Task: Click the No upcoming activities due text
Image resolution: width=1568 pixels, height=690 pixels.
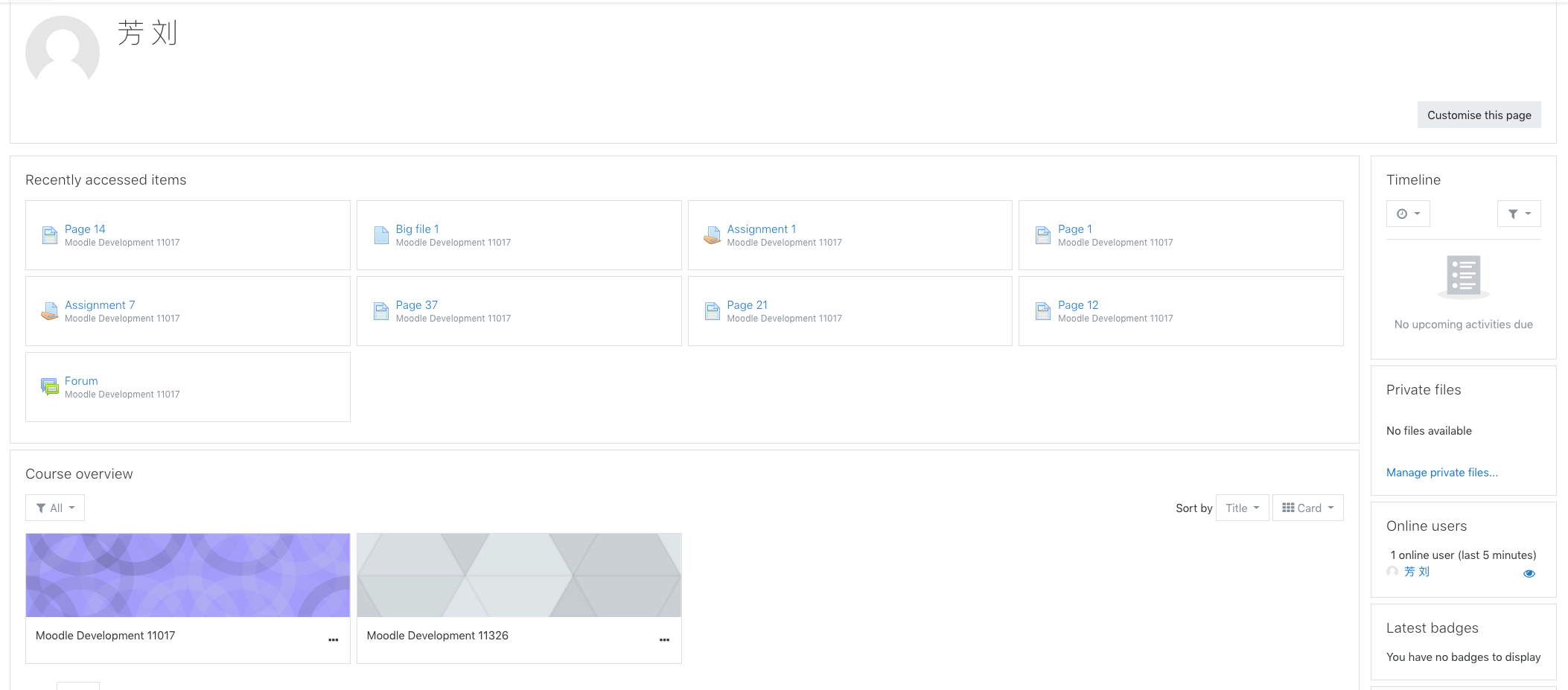Action: [x=1464, y=325]
